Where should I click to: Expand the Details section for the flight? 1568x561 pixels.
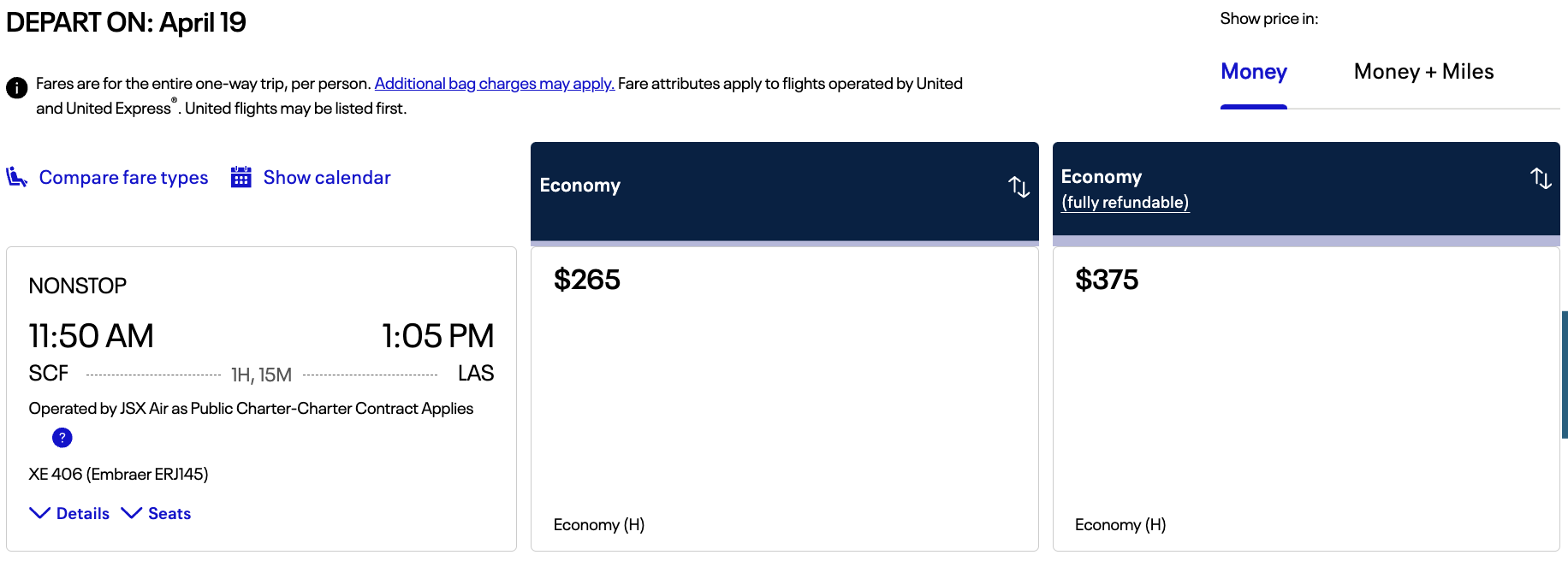pyautogui.click(x=82, y=513)
